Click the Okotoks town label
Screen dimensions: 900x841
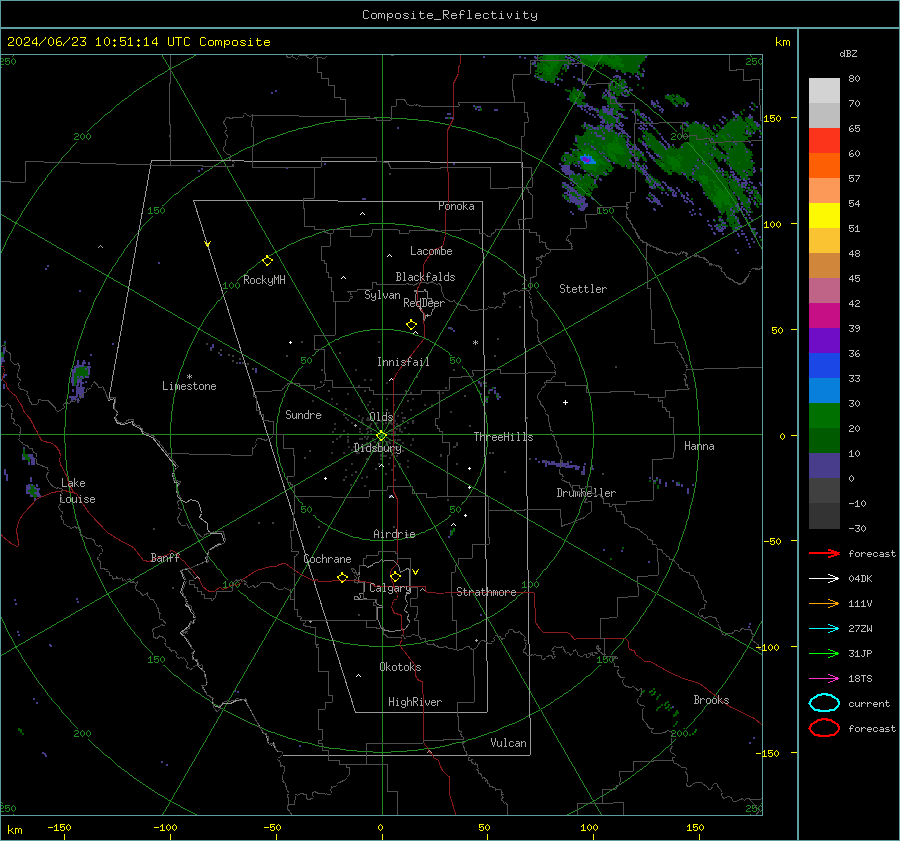pos(400,667)
